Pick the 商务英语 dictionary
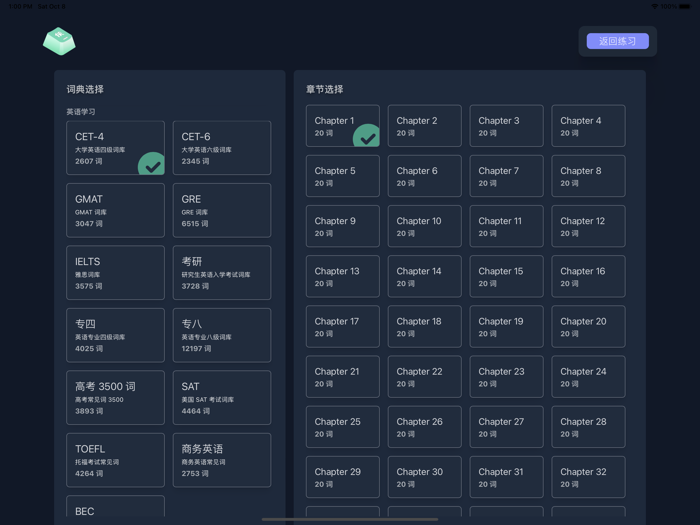Viewport: 700px width, 525px height. coord(221,460)
